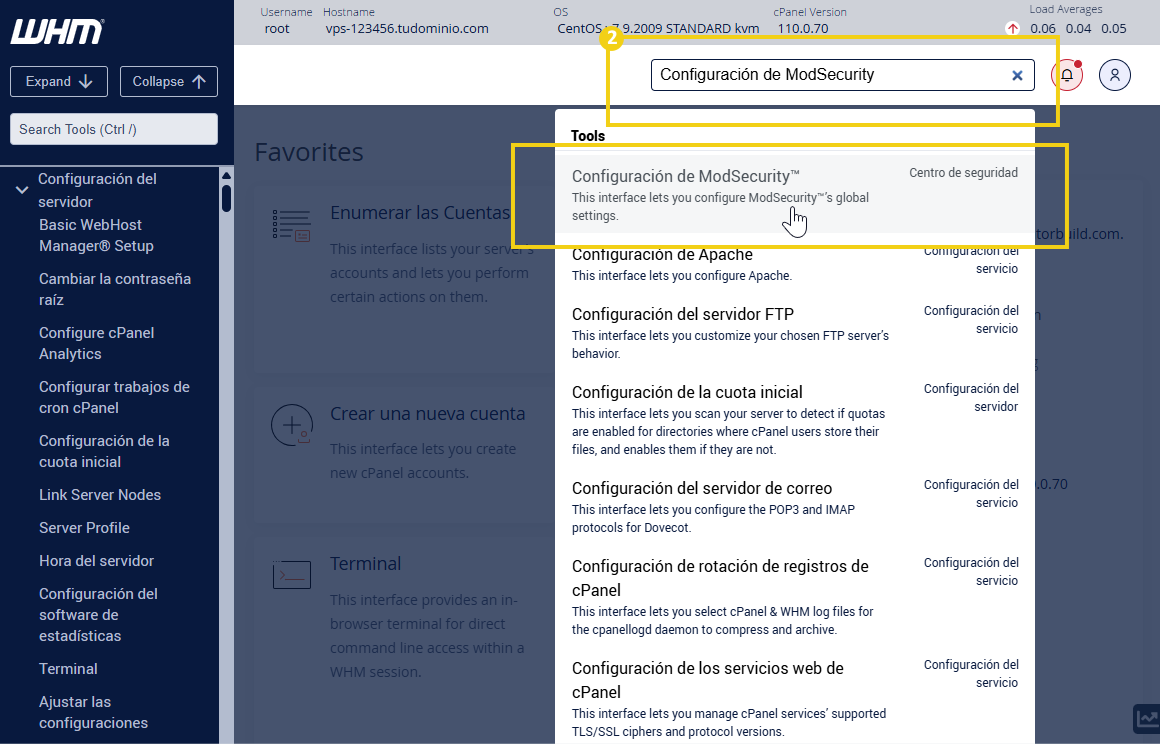This screenshot has width=1160, height=744.
Task: Select Configuración del servidor FTP result
Action: point(795,333)
